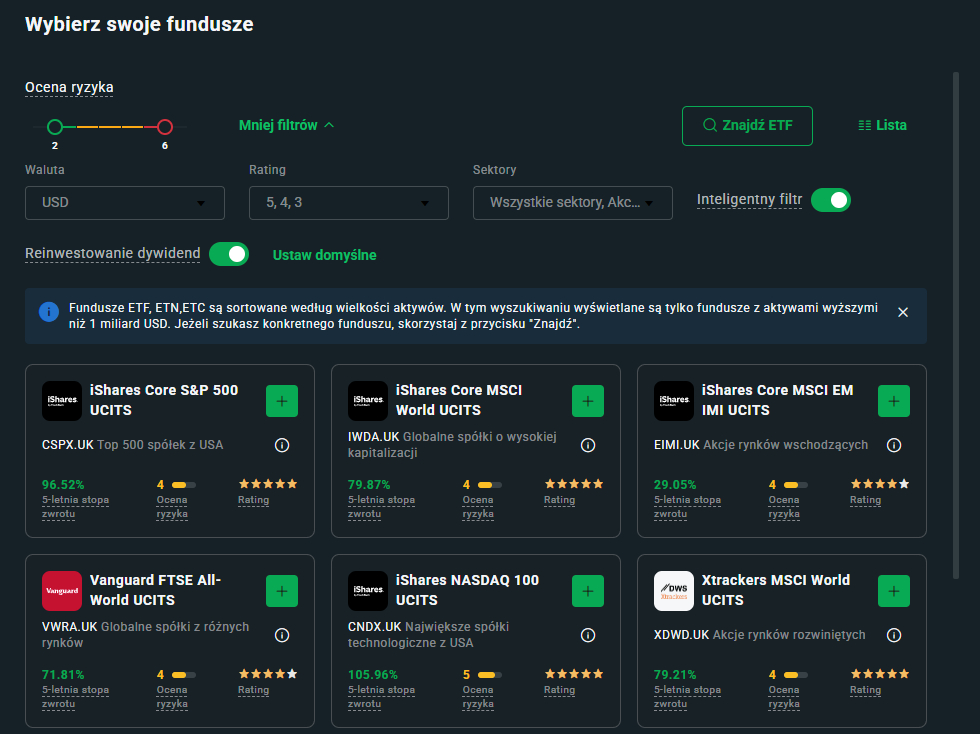The height and width of the screenshot is (734, 980).
Task: Collapse filters via Mniej filtrów
Action: (286, 125)
